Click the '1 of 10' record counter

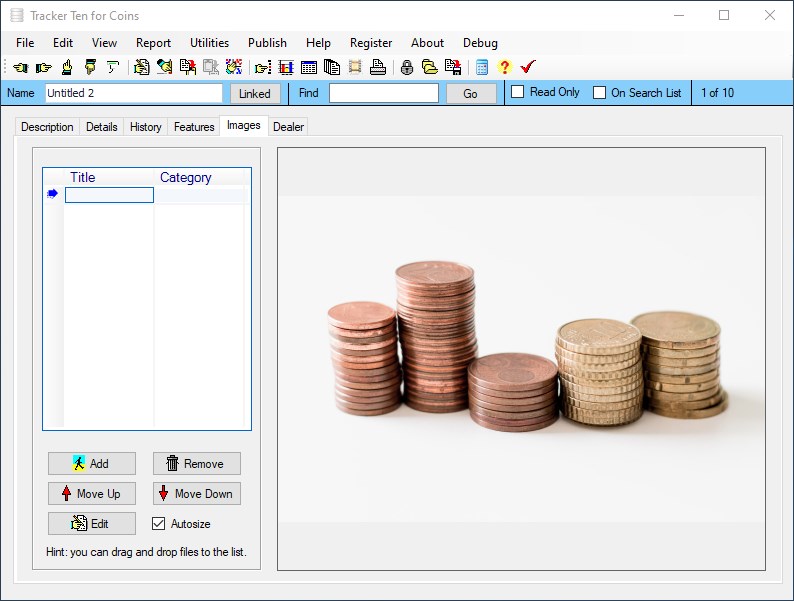click(717, 93)
